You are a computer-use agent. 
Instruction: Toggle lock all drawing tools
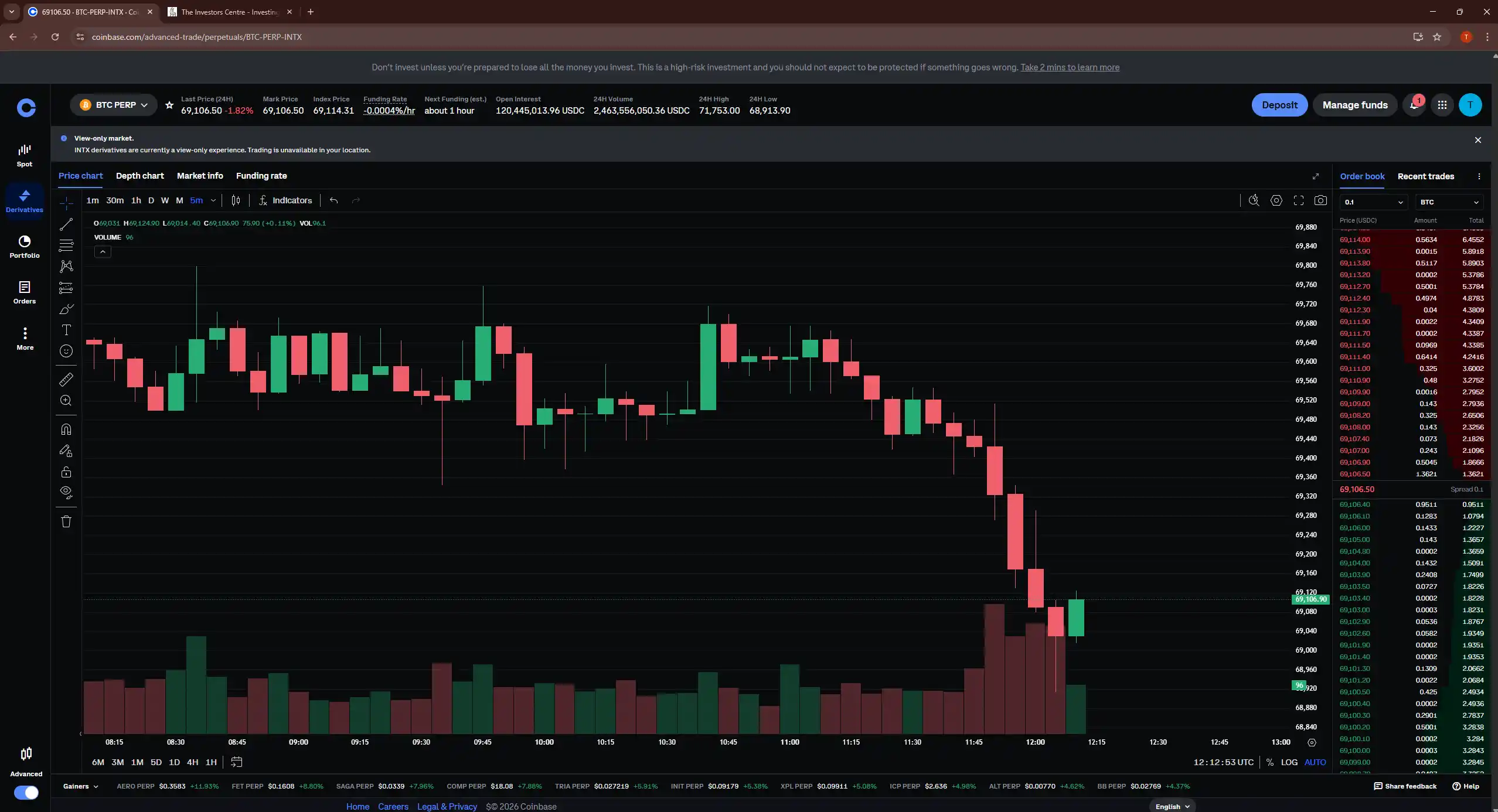[x=66, y=472]
